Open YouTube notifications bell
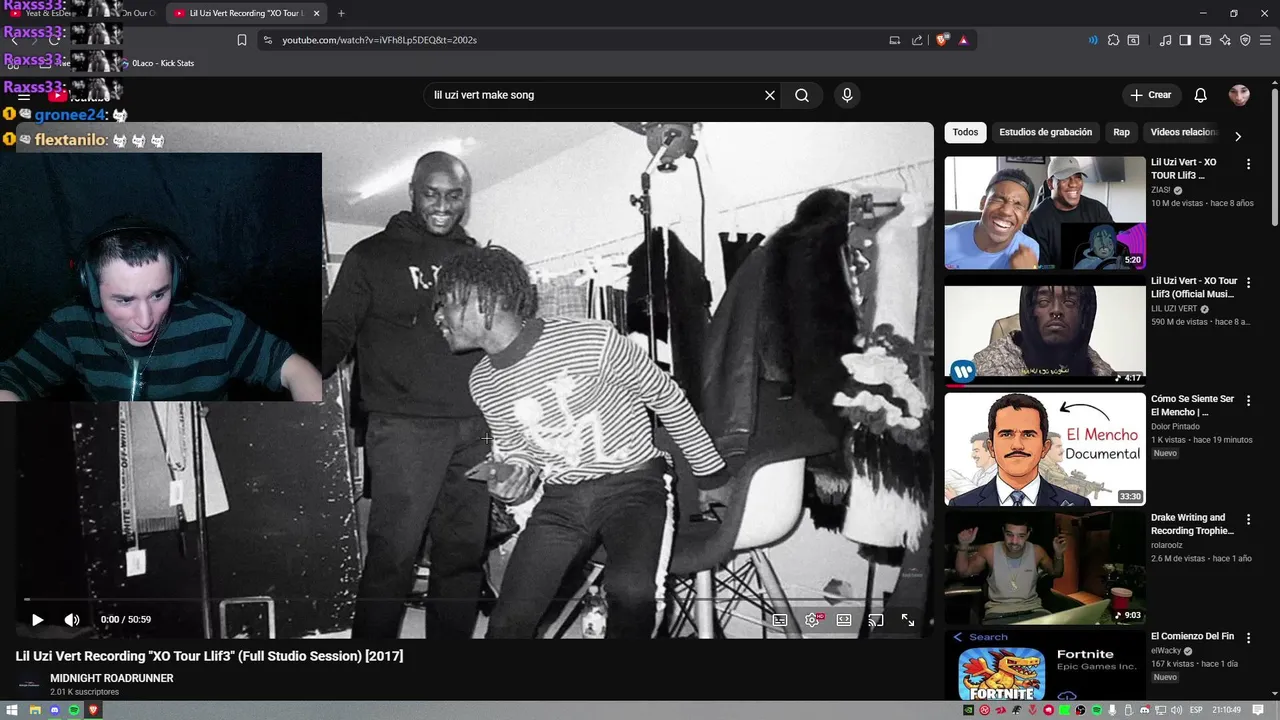 (x=1201, y=95)
